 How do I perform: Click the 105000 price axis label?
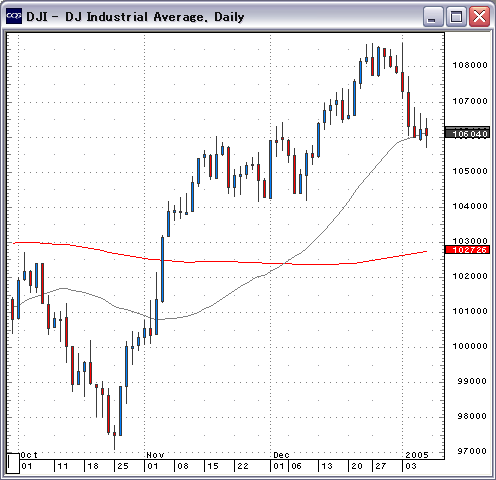(470, 171)
